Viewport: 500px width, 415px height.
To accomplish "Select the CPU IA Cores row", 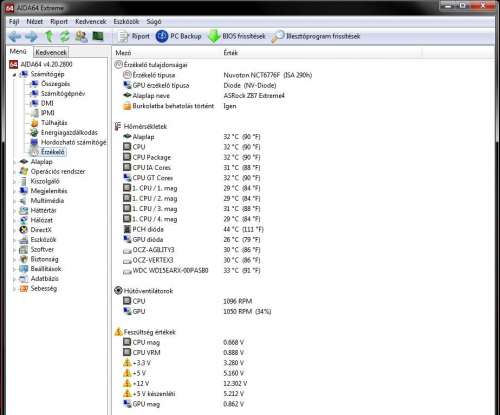I will [191, 168].
